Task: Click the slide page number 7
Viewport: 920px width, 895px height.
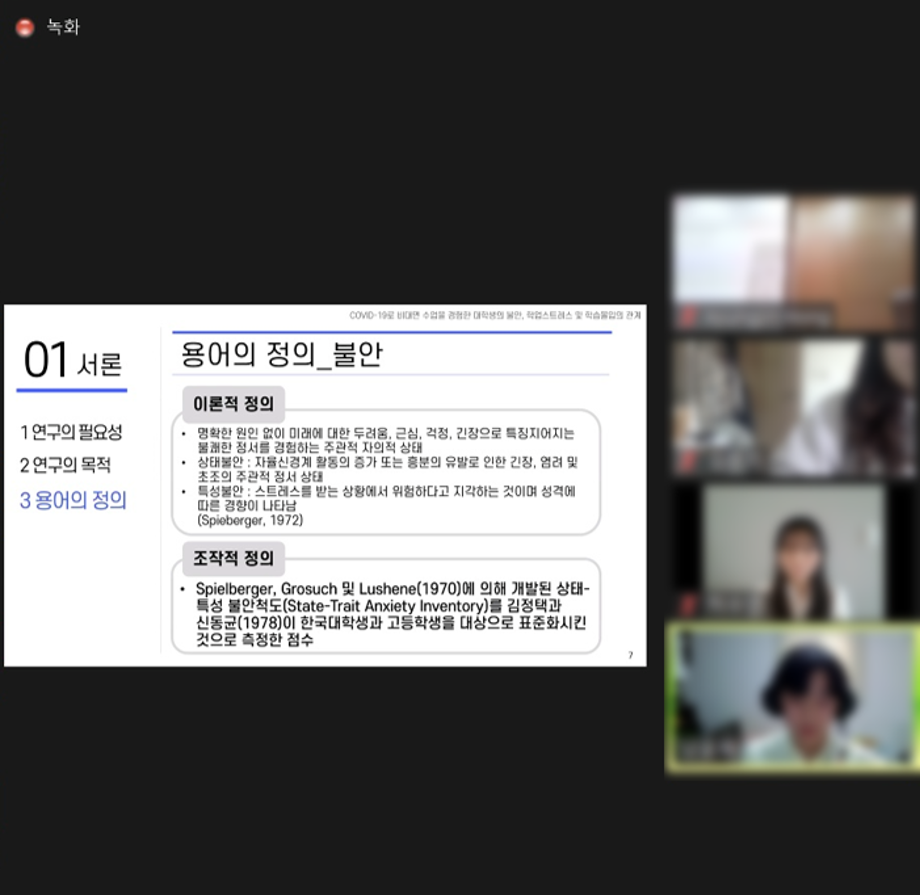Action: pos(630,655)
